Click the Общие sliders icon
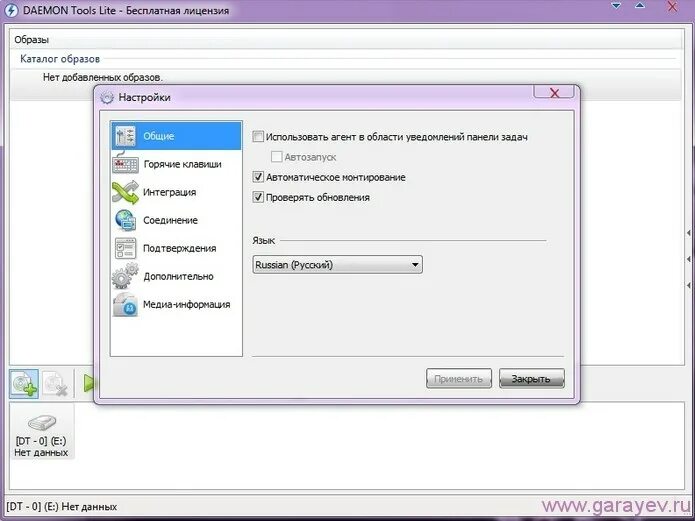This screenshot has height=521, width=695. click(125, 136)
